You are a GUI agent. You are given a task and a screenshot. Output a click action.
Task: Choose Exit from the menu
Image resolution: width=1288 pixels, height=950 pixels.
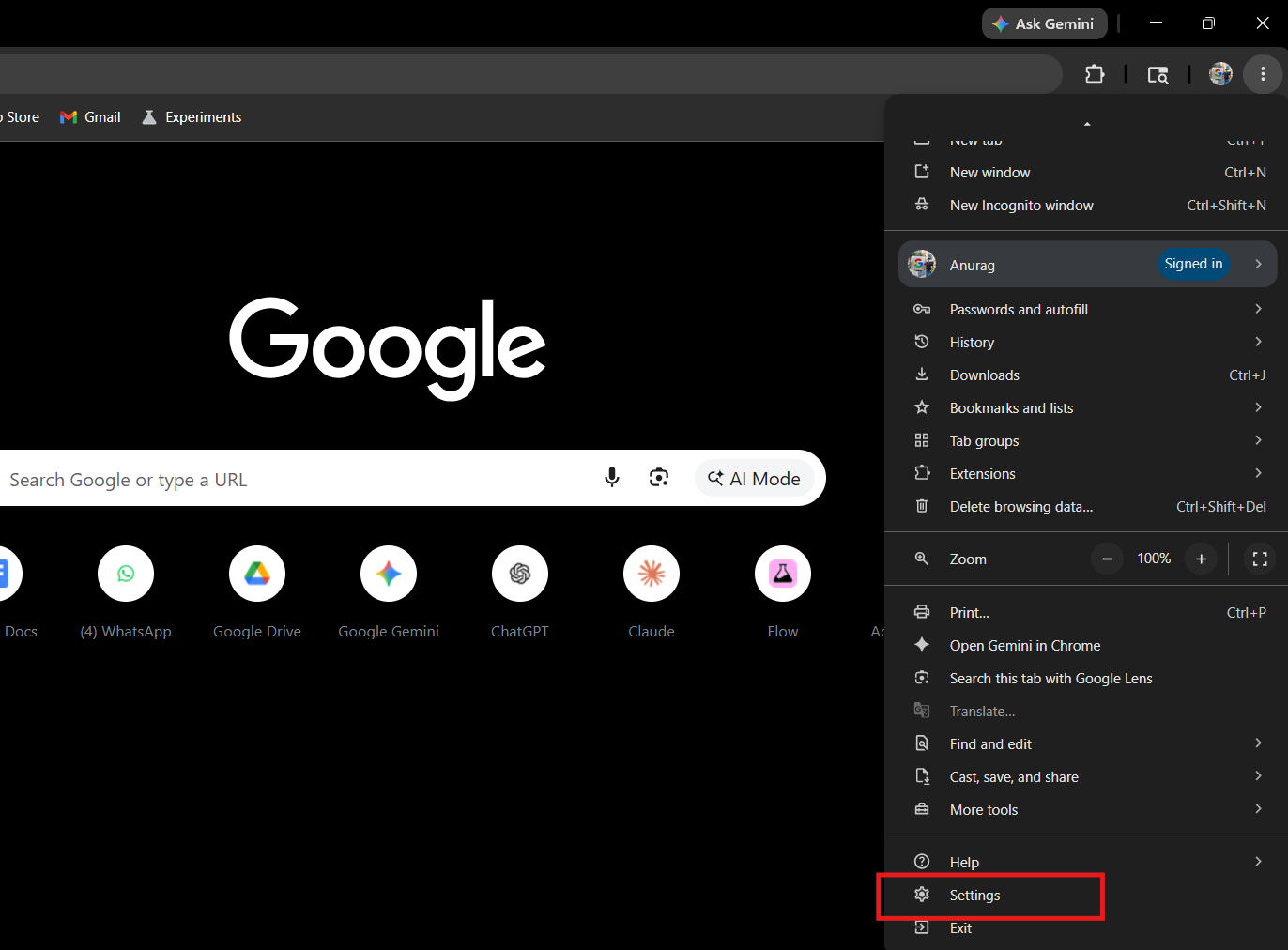[1087, 928]
